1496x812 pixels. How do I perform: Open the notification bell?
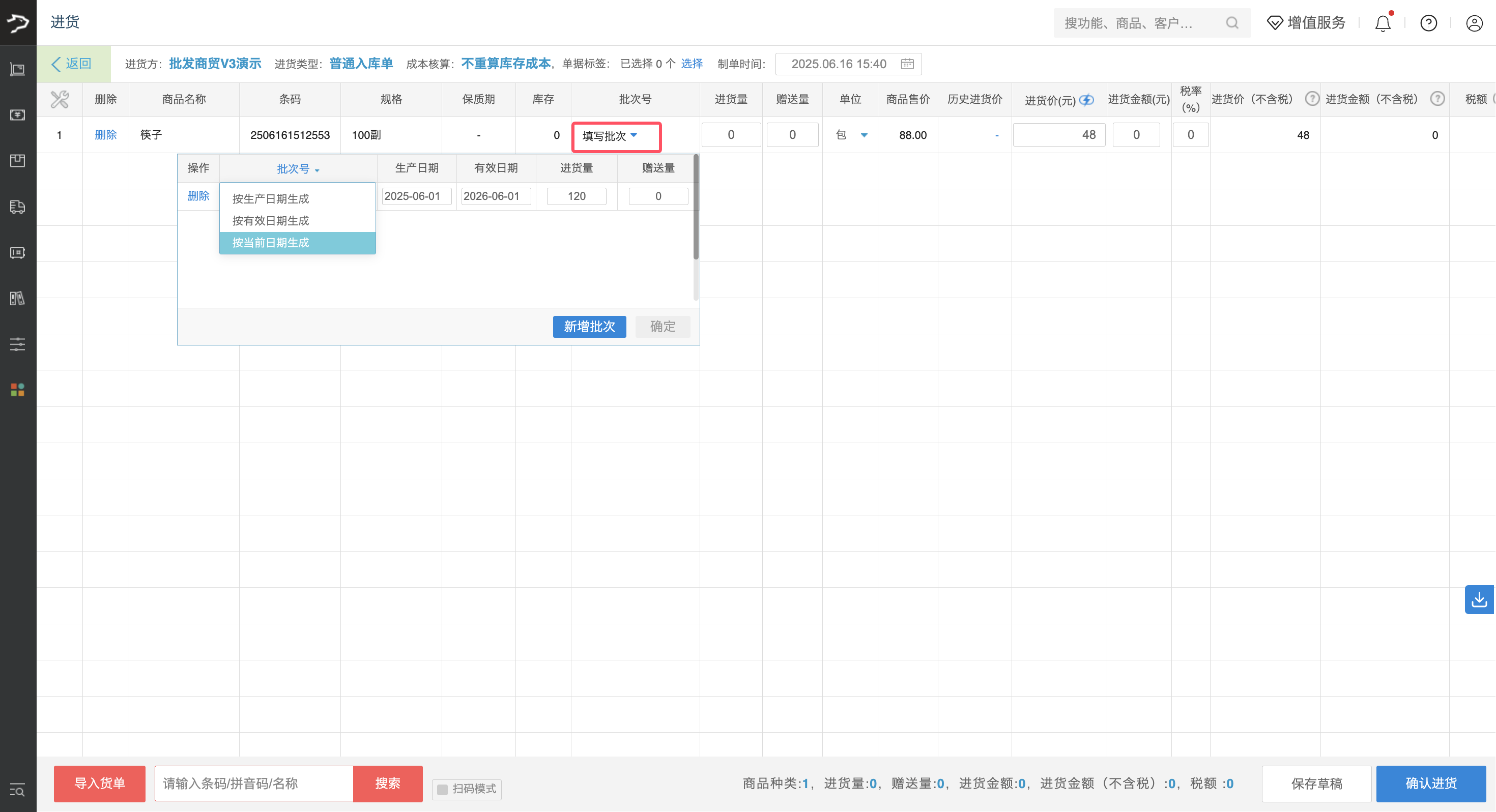pyautogui.click(x=1383, y=23)
